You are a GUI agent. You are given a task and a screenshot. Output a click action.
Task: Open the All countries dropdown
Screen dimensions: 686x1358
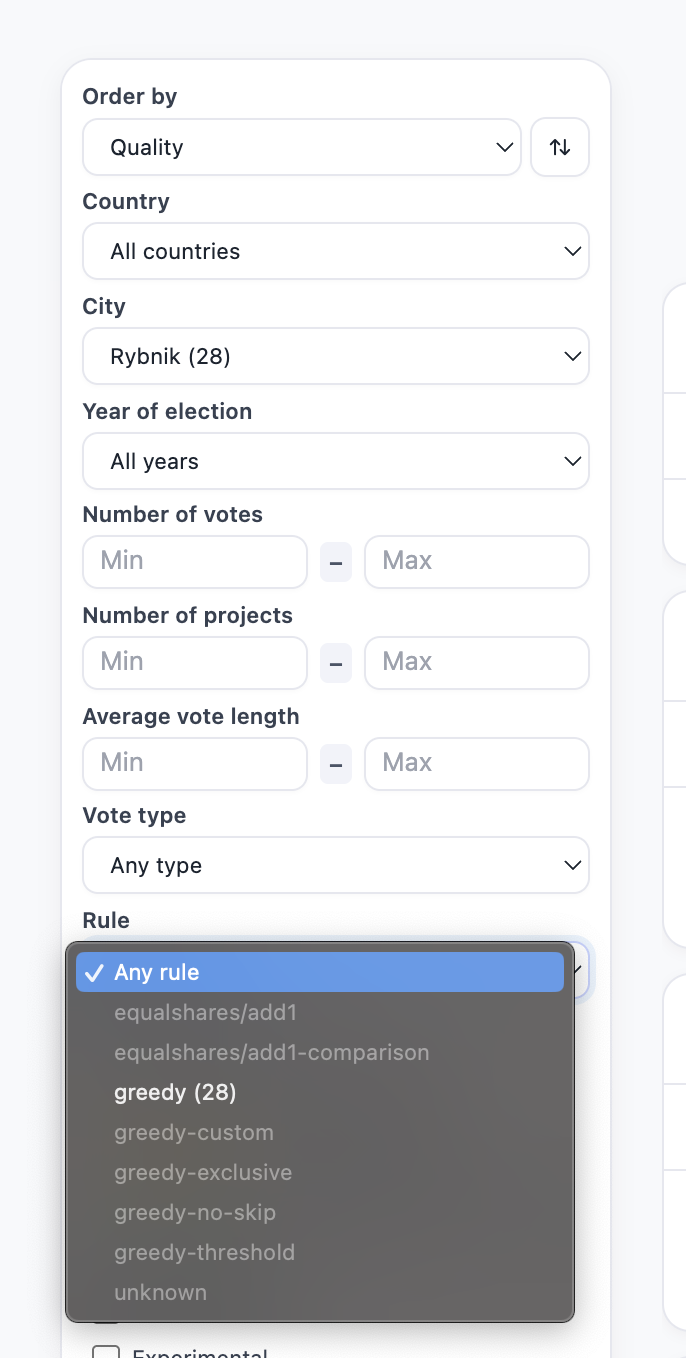click(x=336, y=251)
